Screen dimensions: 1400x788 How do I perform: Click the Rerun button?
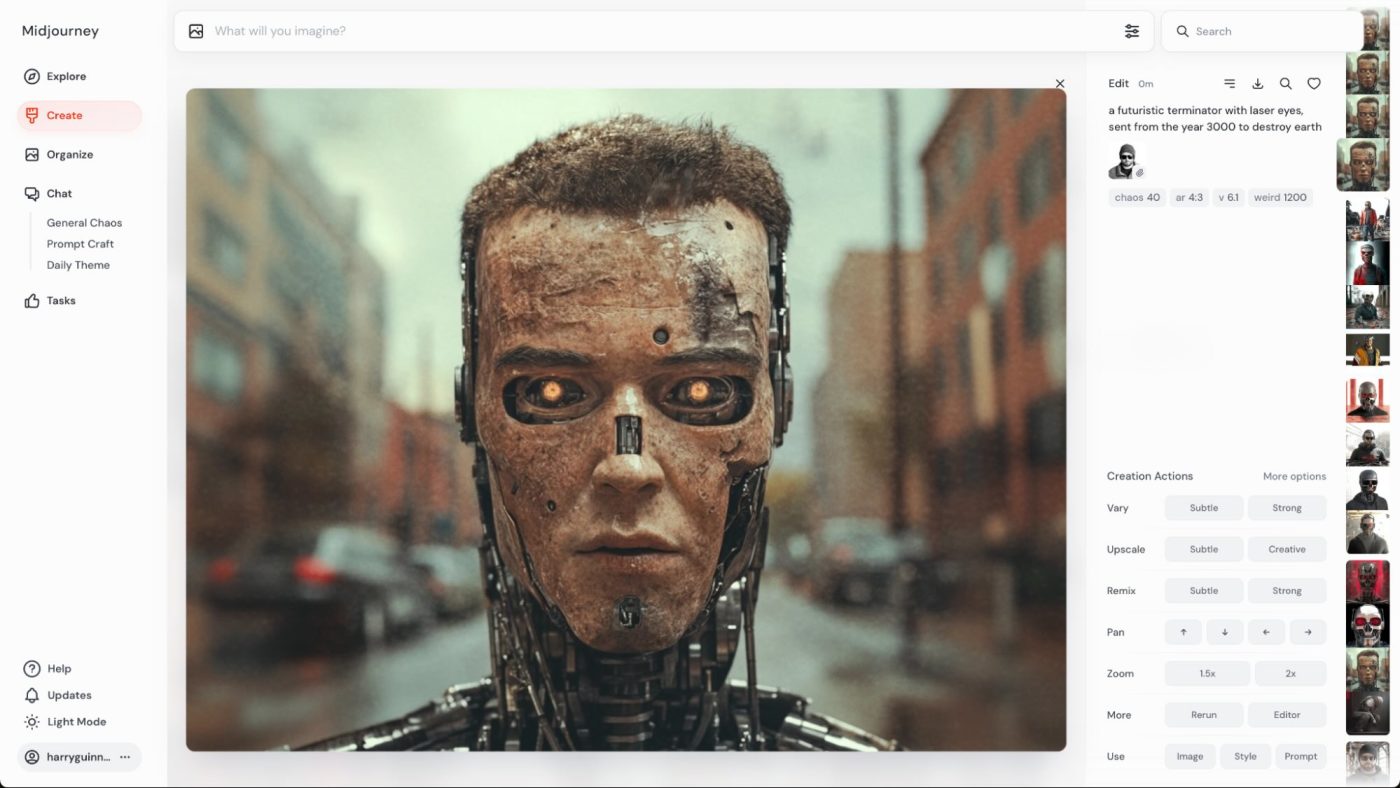[x=1204, y=715]
